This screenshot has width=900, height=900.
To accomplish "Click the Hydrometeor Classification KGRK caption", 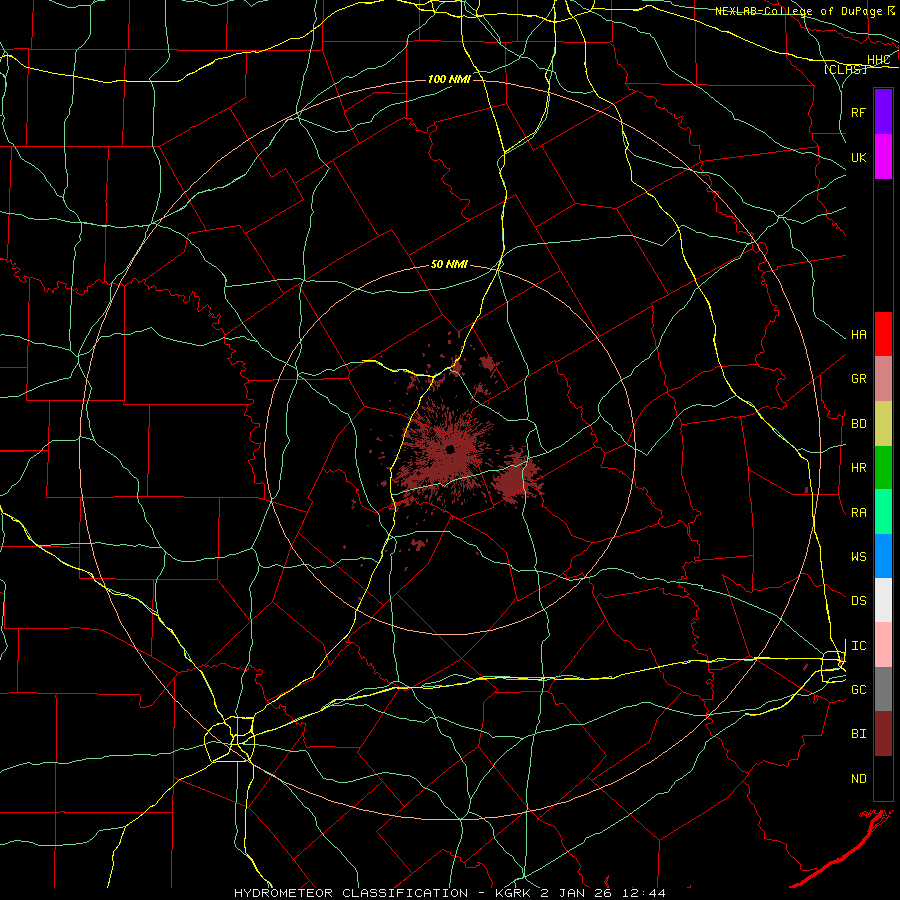I will (x=450, y=893).
